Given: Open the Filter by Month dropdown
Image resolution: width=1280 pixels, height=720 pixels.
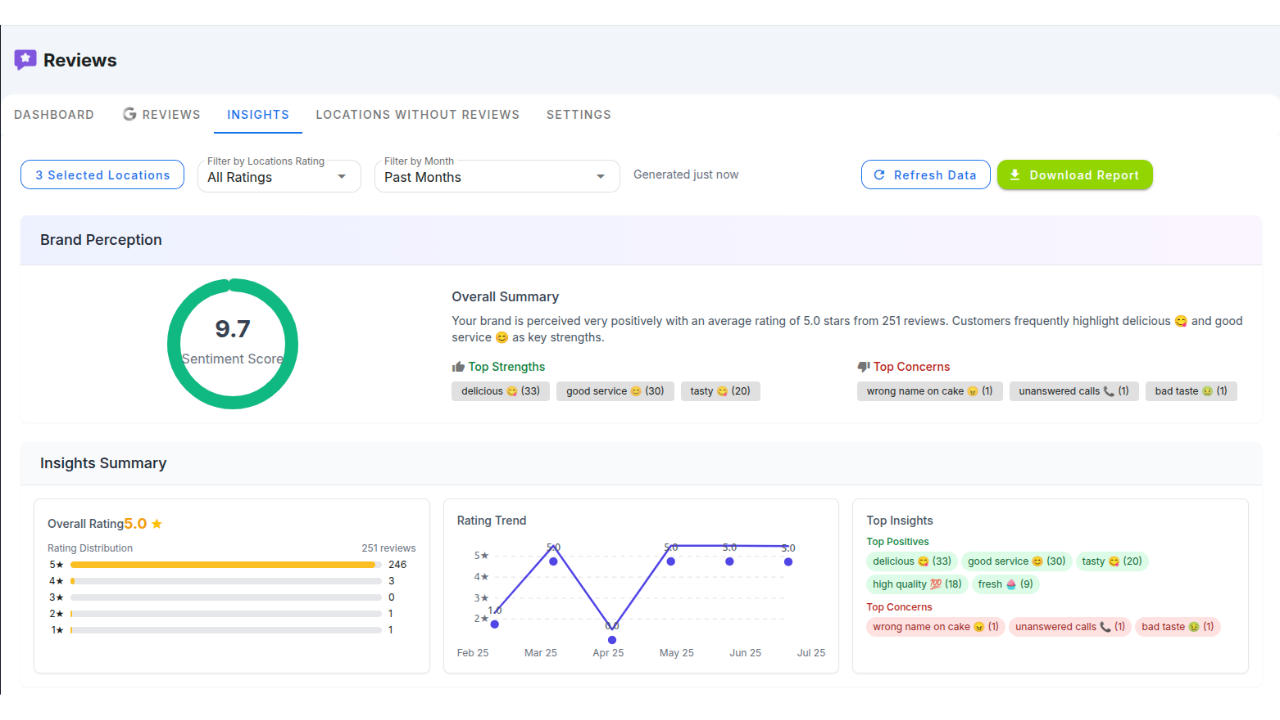Looking at the screenshot, I should [496, 176].
